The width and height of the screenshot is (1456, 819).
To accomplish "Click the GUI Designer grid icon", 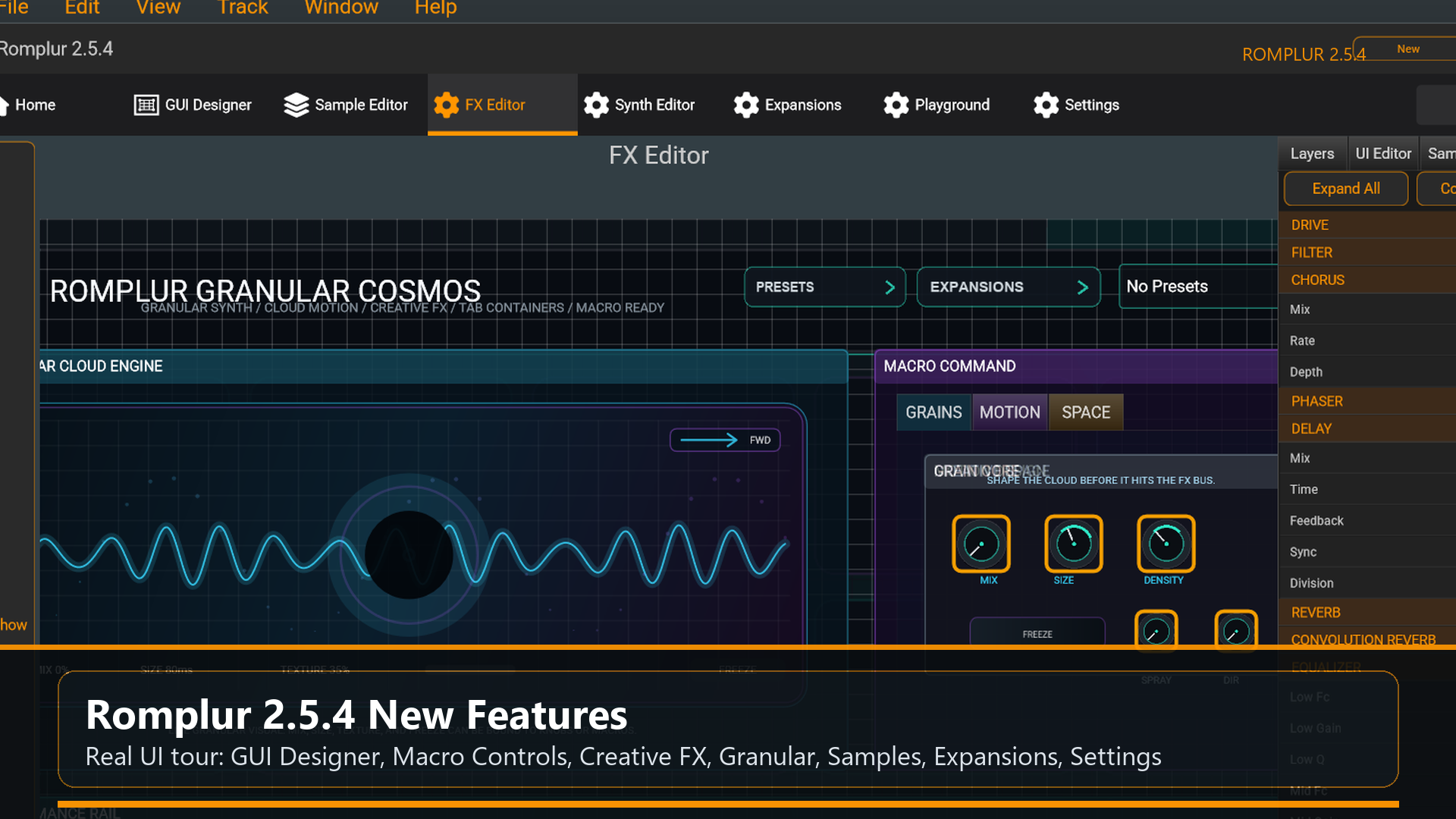I will pyautogui.click(x=146, y=105).
